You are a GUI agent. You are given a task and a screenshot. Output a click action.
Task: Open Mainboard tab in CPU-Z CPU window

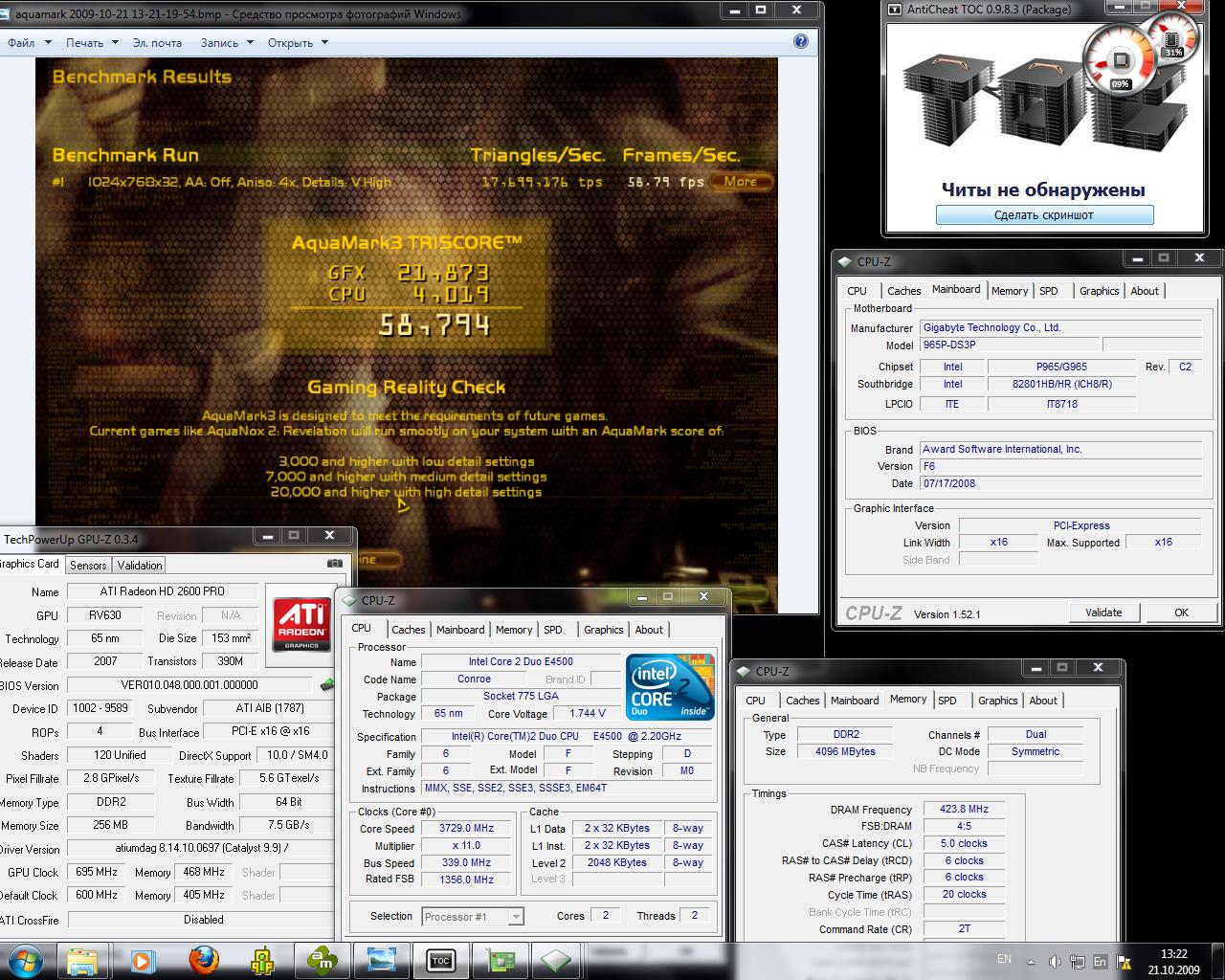pyautogui.click(x=460, y=630)
